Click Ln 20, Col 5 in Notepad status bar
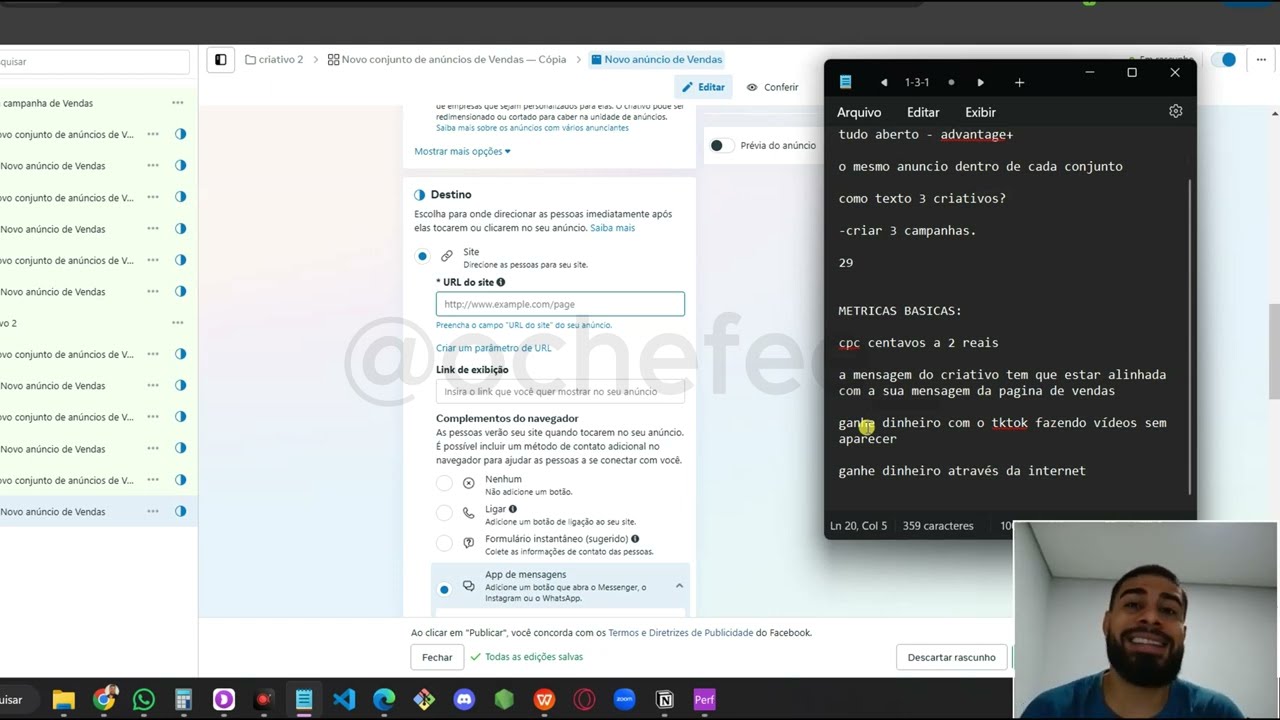 [x=858, y=526]
